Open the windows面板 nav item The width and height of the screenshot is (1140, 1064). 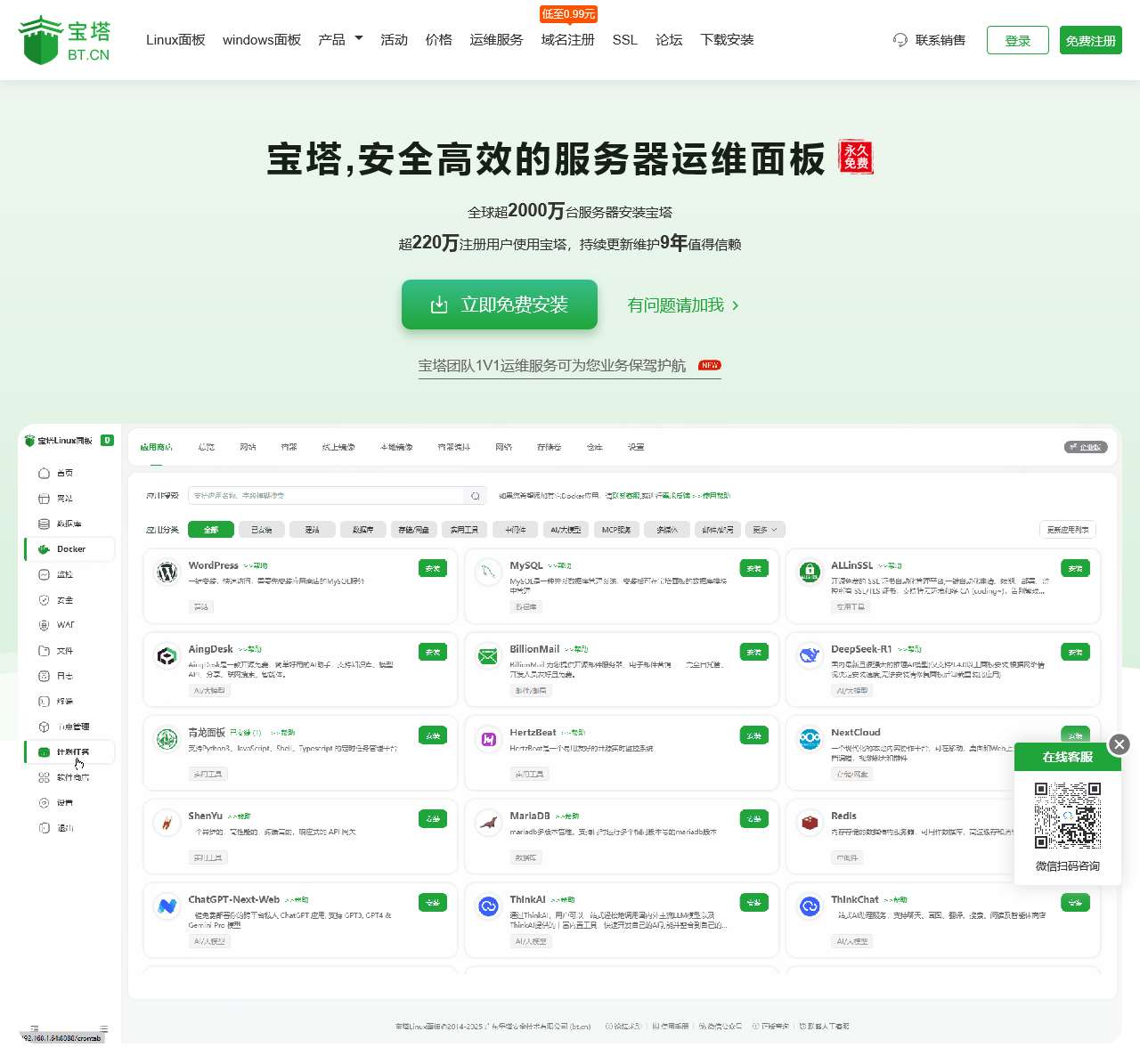262,40
